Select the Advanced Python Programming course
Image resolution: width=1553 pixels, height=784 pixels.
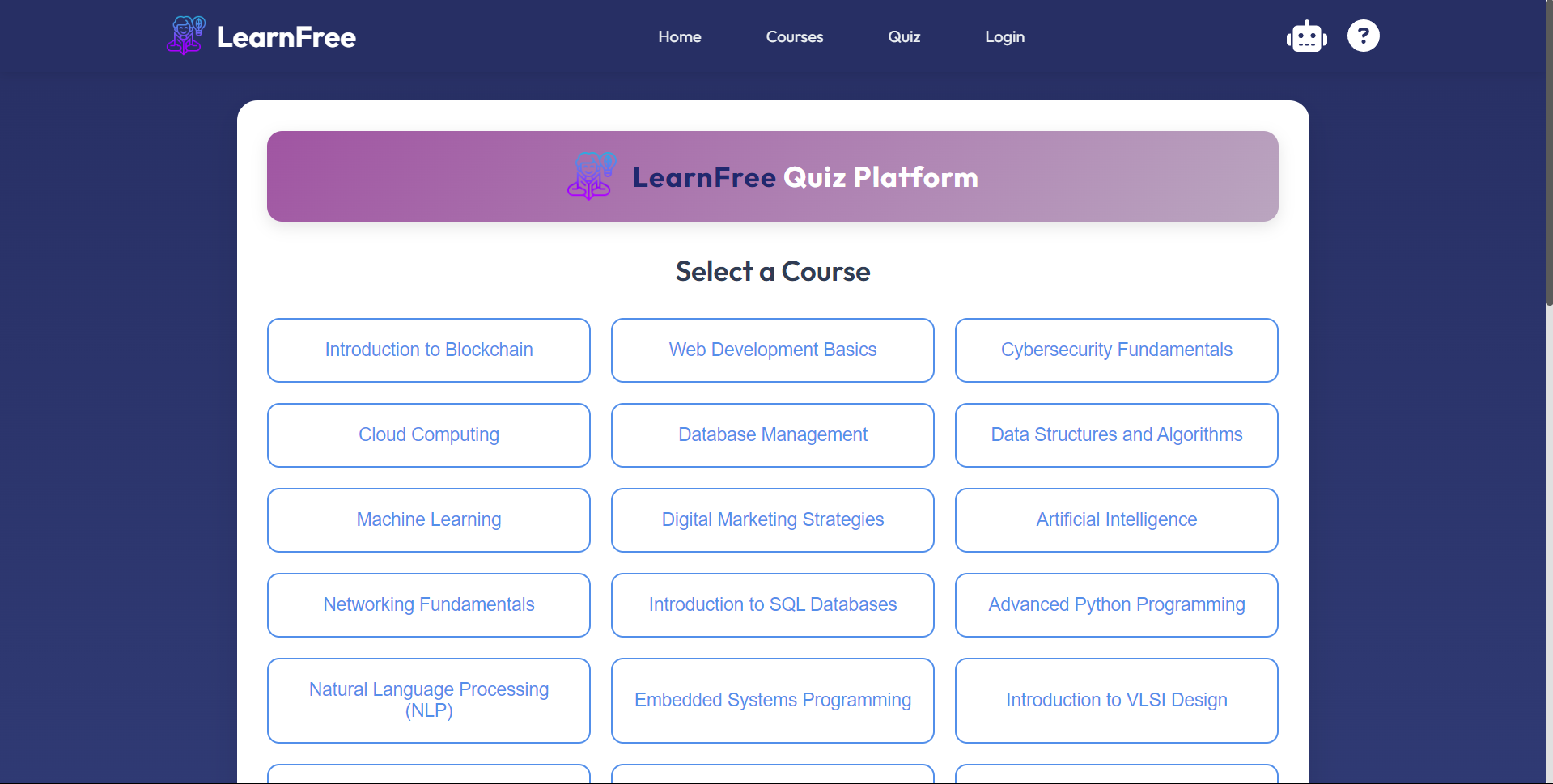click(x=1117, y=605)
